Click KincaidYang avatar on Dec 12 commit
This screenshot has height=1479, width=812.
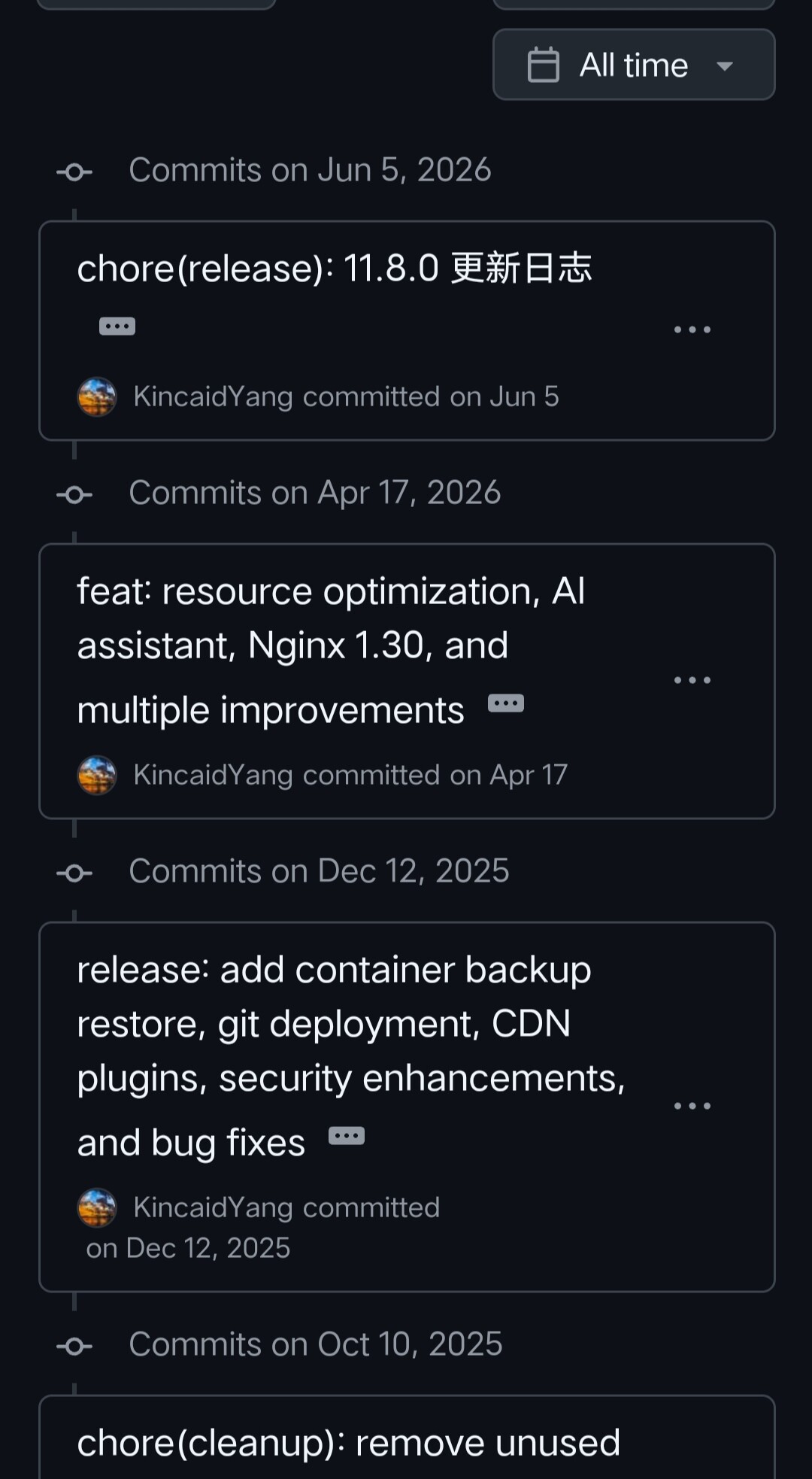tap(97, 1207)
